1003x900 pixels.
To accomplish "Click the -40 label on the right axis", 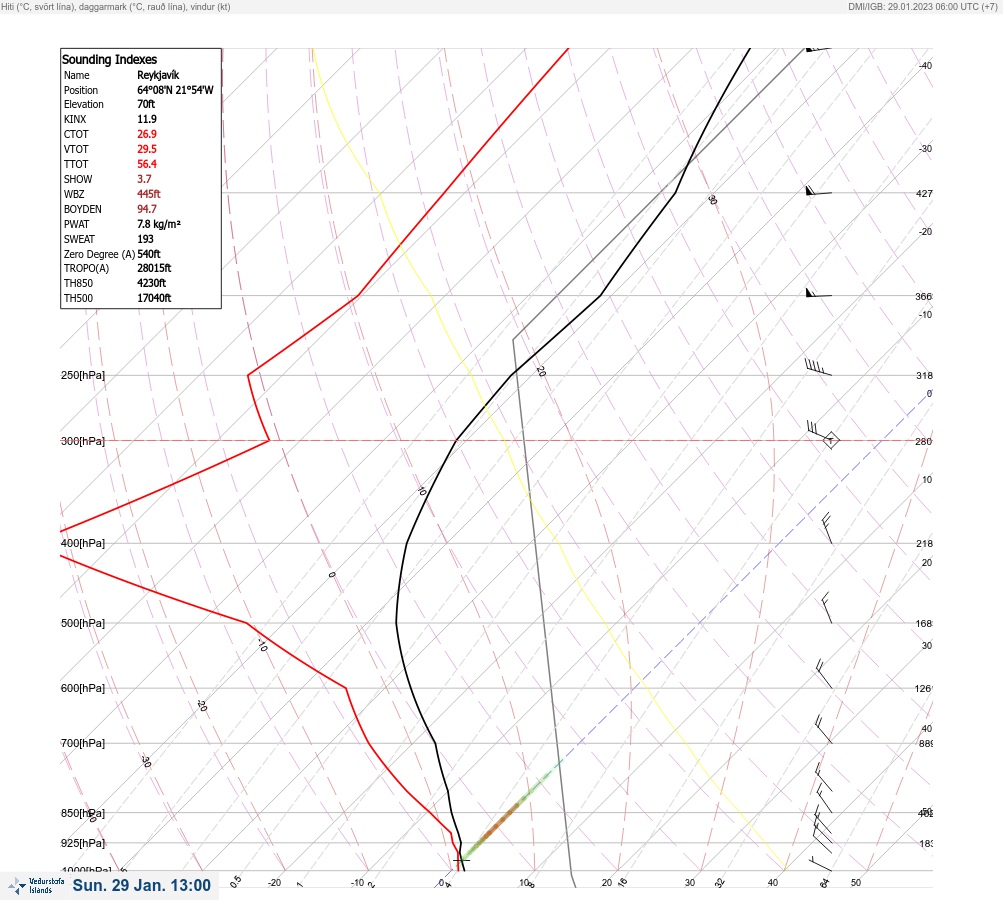I will [x=926, y=65].
